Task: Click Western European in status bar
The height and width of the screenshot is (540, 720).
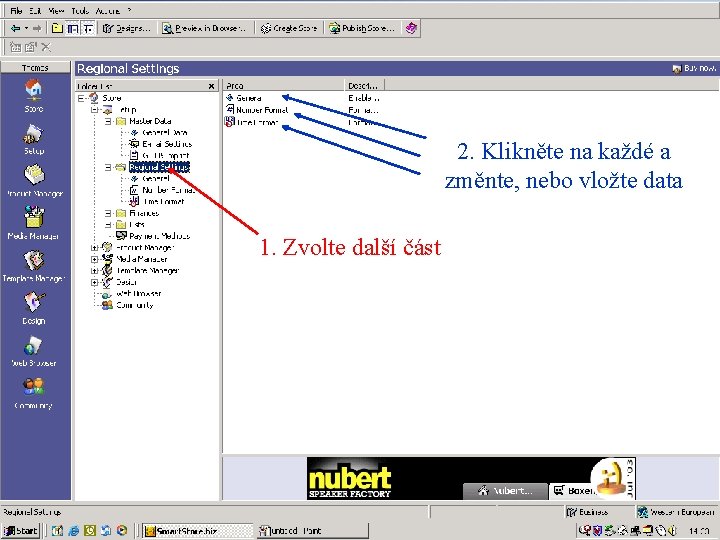Action: [x=676, y=512]
